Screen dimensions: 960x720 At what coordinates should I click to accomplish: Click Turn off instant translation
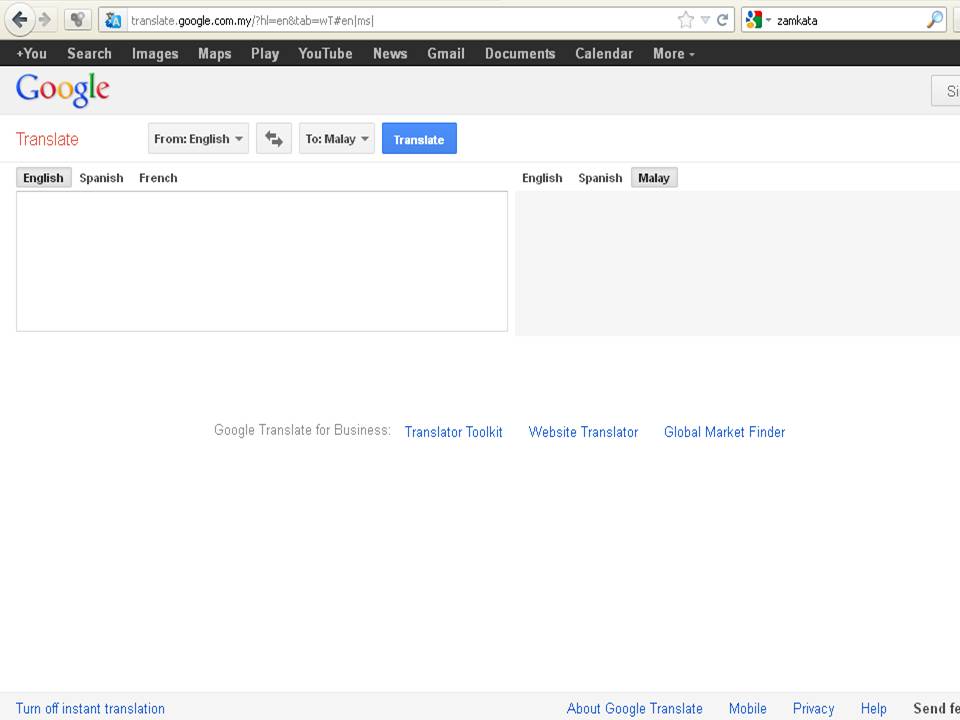(90, 708)
